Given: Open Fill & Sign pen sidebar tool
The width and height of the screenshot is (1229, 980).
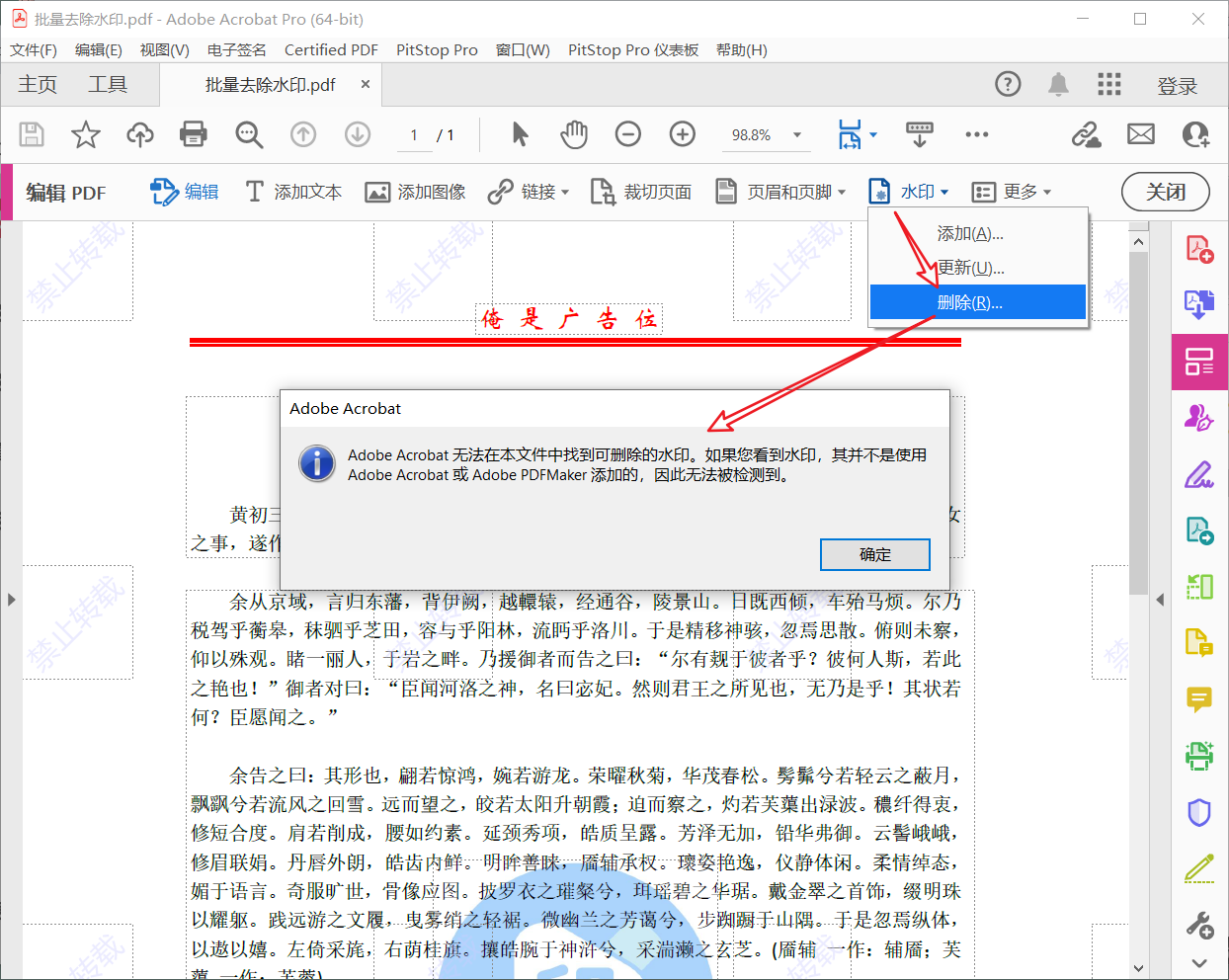Looking at the screenshot, I should pyautogui.click(x=1199, y=474).
